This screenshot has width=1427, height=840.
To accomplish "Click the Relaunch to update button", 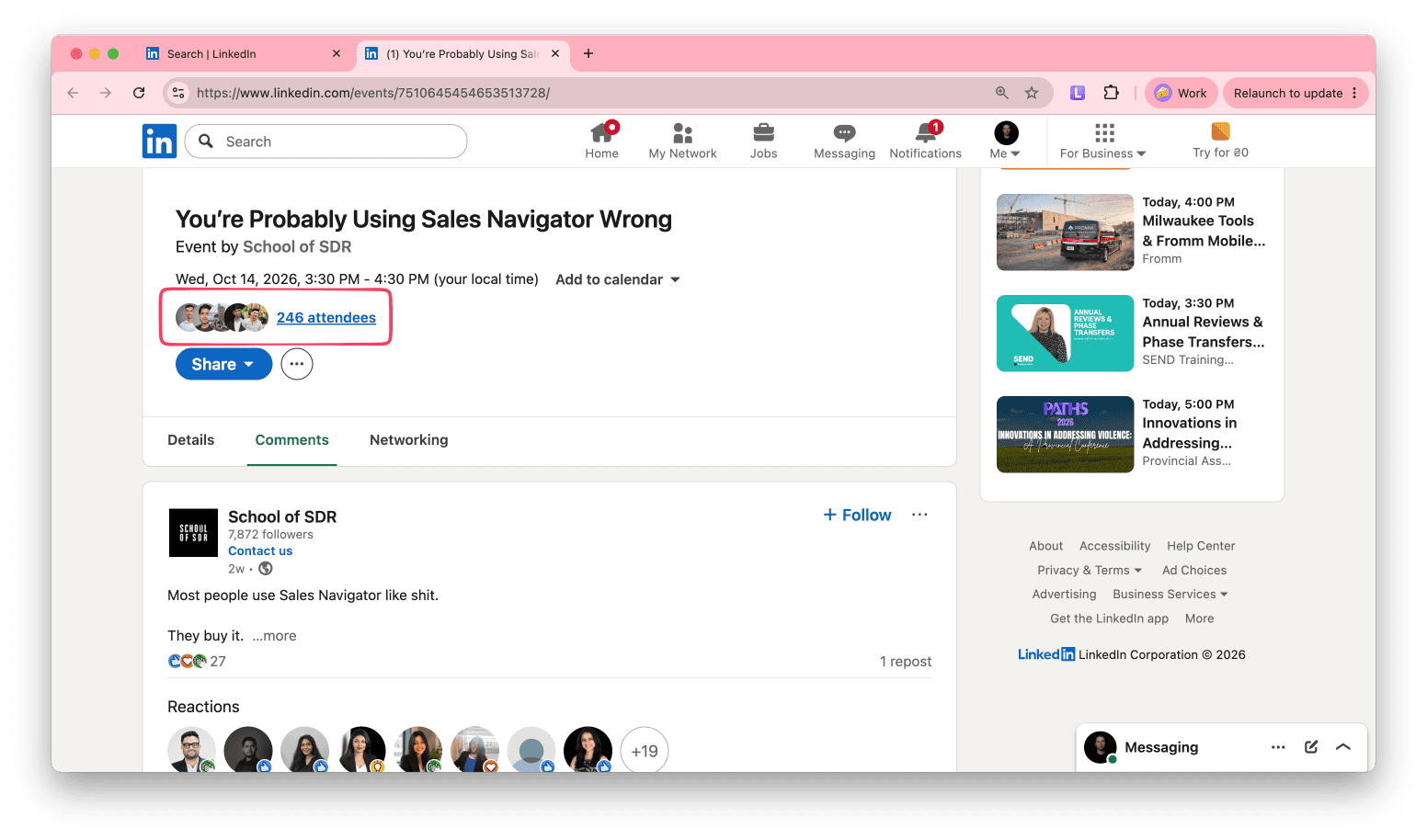I will coord(1296,93).
